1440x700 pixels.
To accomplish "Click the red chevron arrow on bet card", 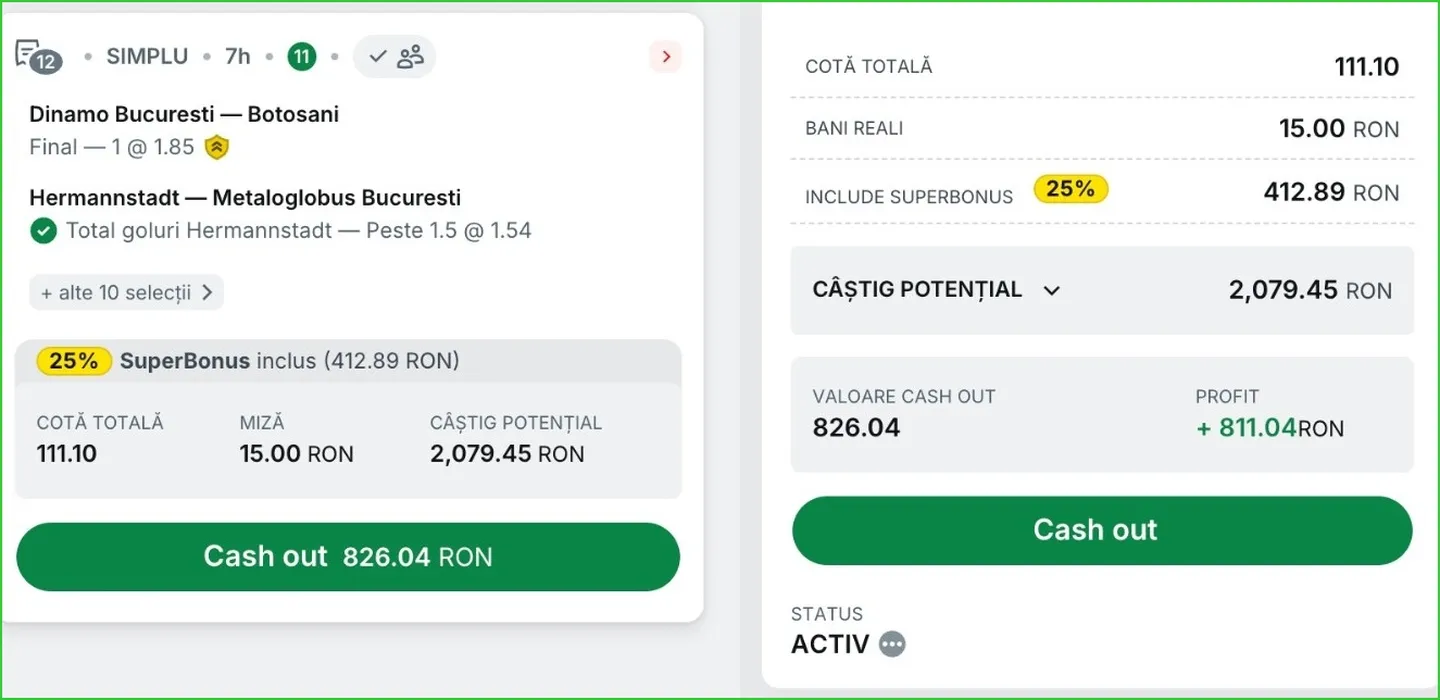I will [x=665, y=56].
